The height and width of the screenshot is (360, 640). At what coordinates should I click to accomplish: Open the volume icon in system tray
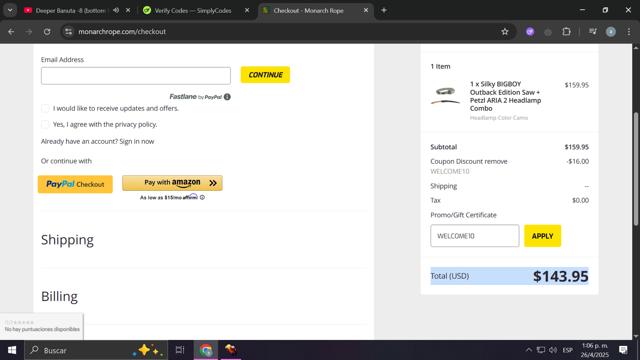click(553, 350)
